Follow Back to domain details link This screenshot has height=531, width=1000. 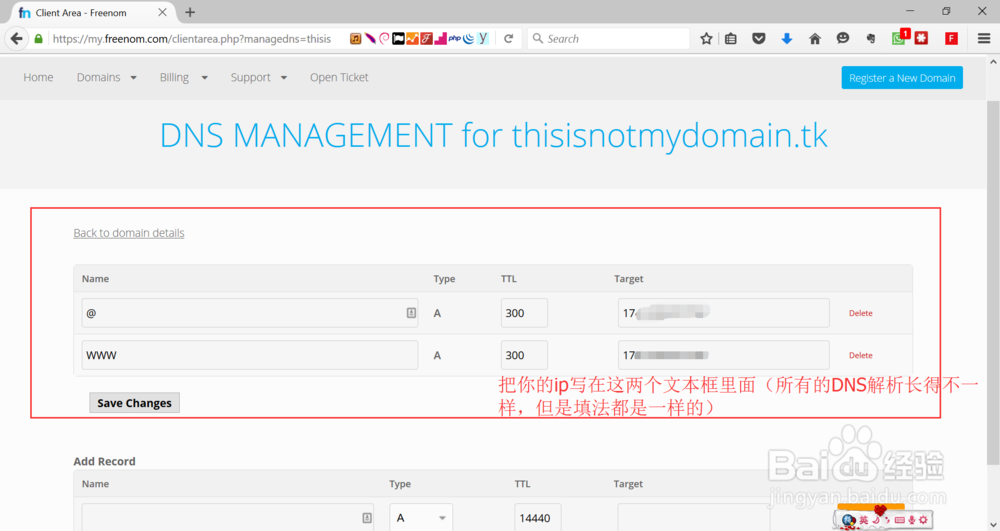[x=129, y=233]
